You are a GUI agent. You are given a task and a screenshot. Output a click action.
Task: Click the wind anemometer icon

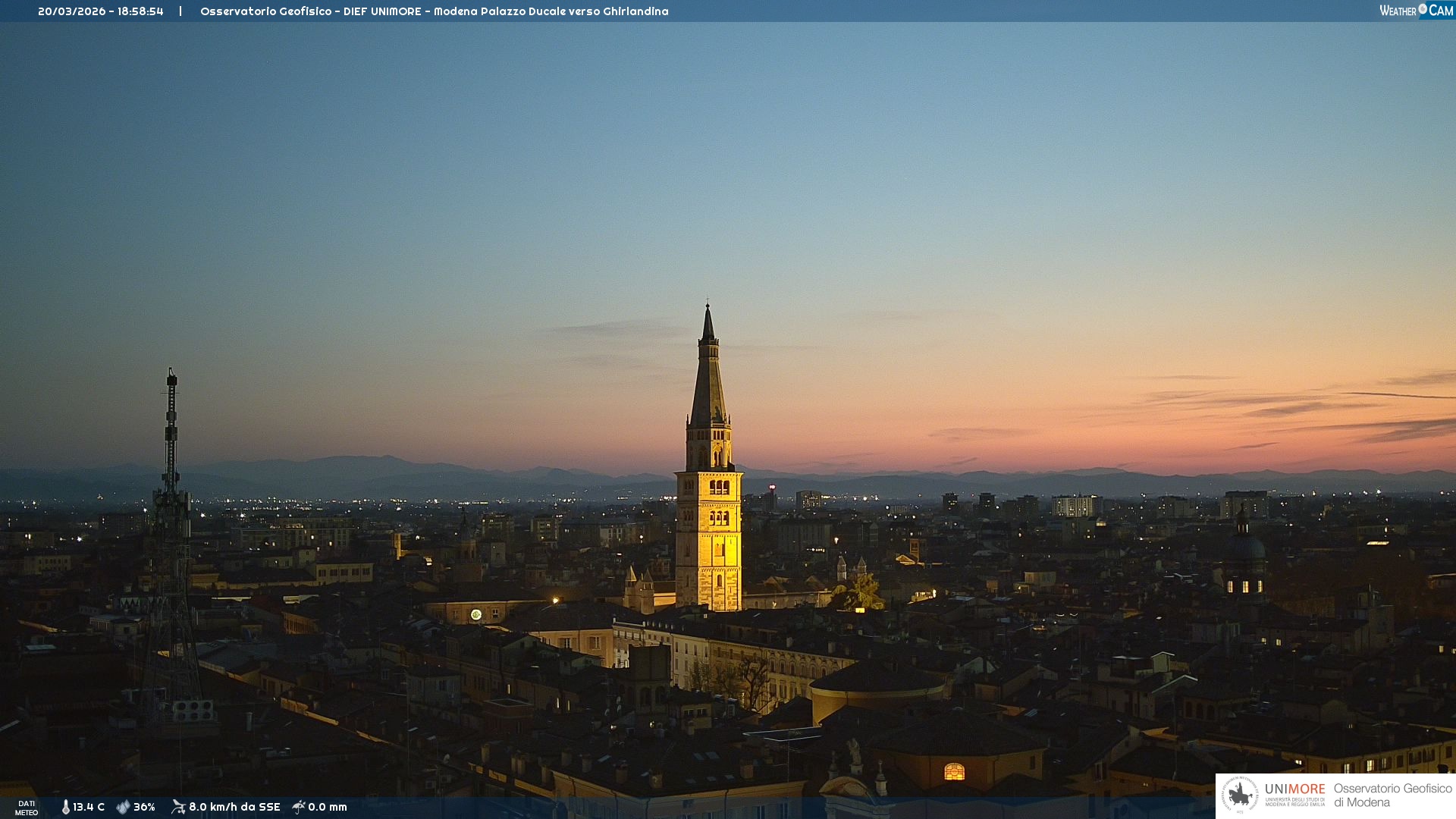[178, 807]
